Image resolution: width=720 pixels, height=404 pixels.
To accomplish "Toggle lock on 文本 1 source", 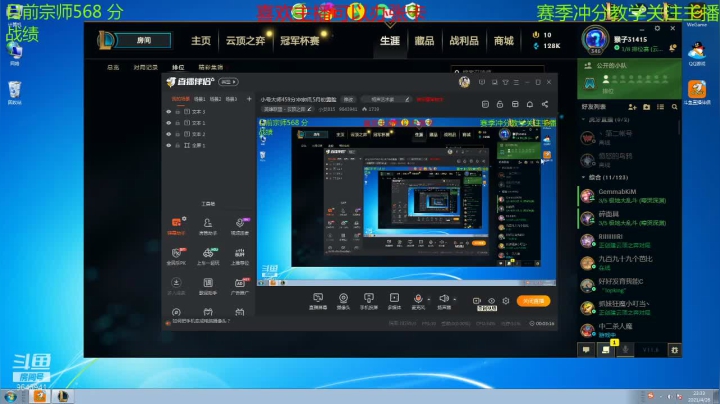I will coord(178,123).
